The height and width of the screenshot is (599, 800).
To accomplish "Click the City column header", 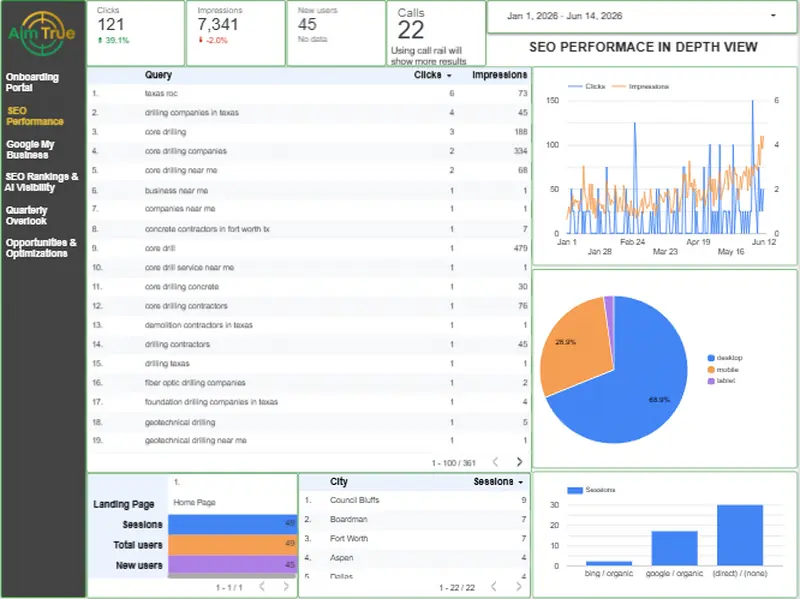I will pos(339,482).
